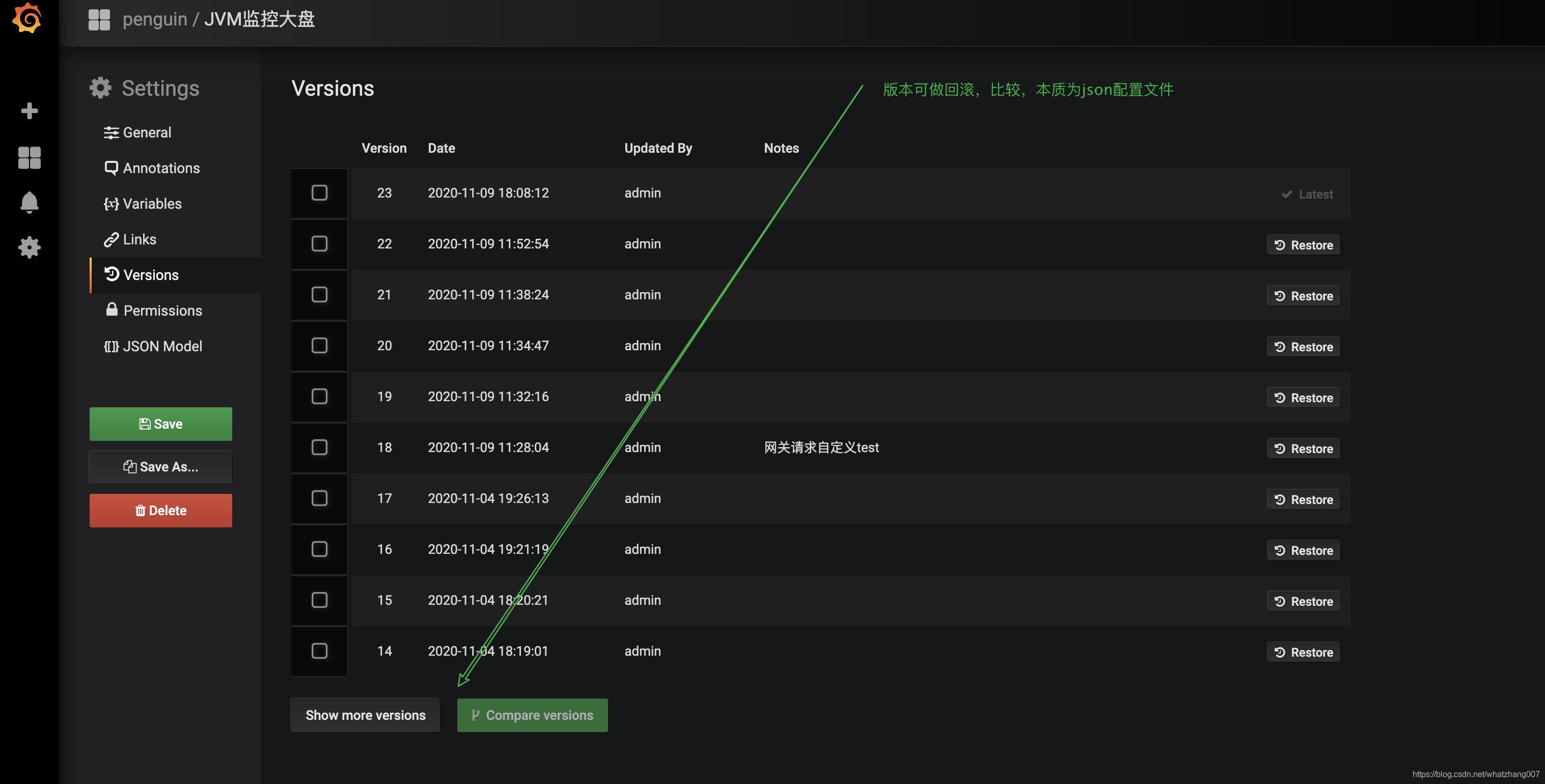Viewport: 1545px width, 784px height.
Task: Go to the Annotations settings
Action: [x=161, y=168]
